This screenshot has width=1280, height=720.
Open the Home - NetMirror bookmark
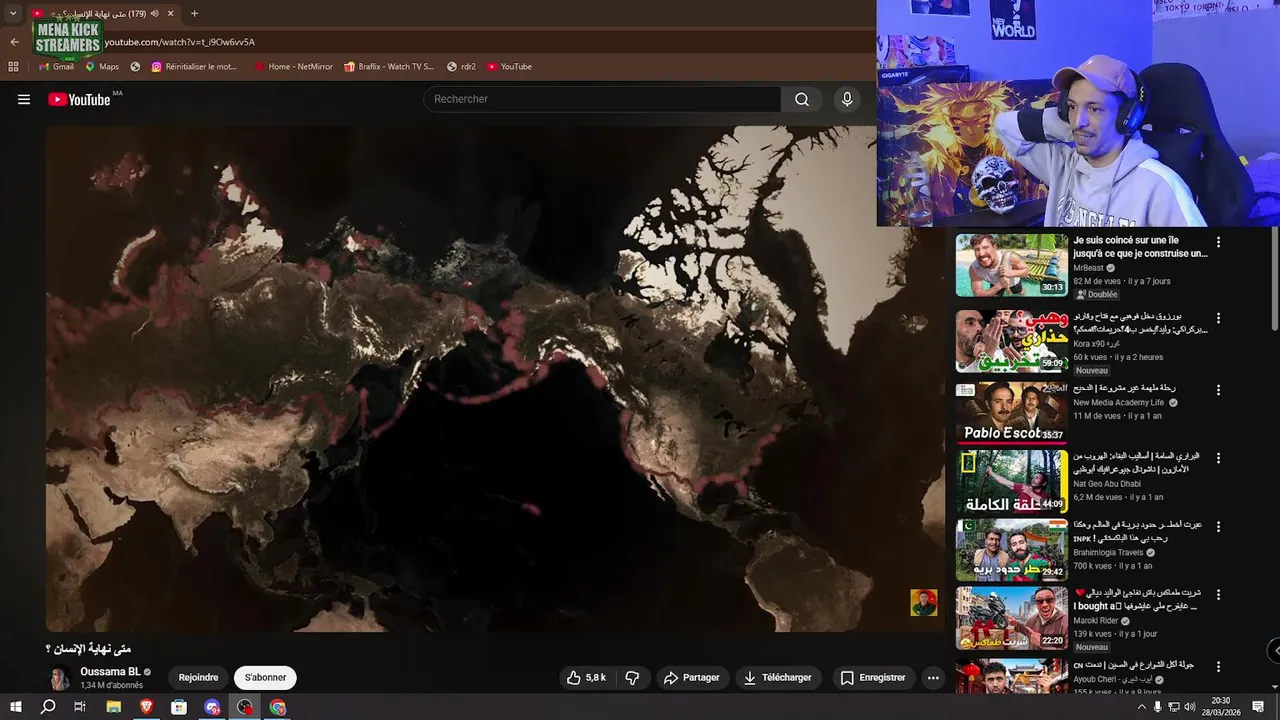(x=293, y=67)
